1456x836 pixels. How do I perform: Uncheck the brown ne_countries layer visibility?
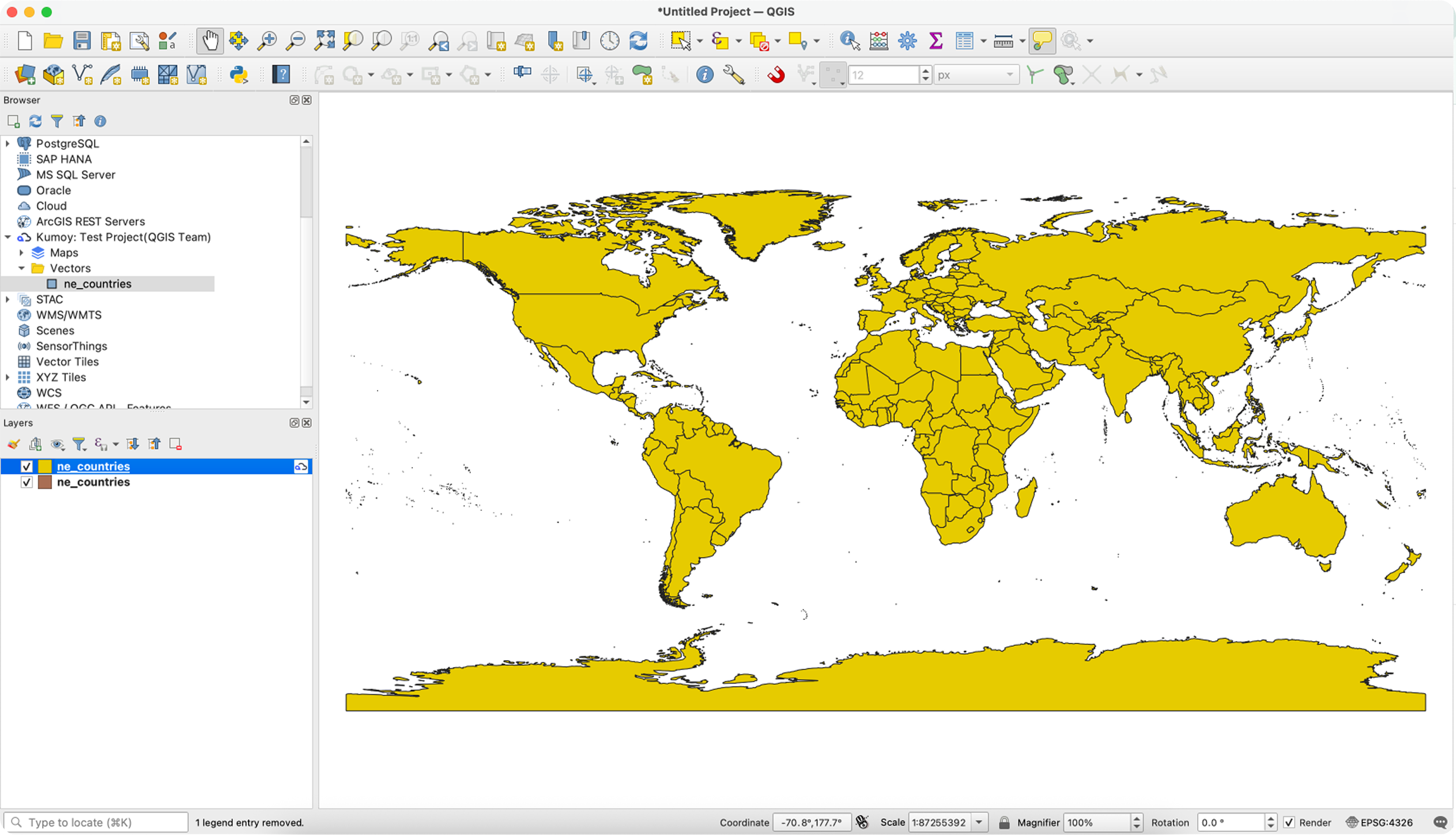[27, 482]
